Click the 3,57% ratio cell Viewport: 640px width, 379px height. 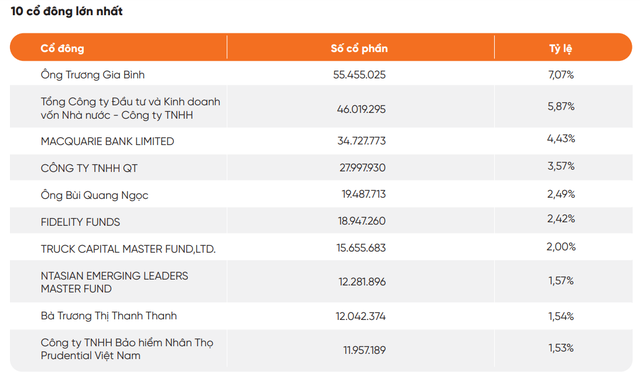[561, 166]
